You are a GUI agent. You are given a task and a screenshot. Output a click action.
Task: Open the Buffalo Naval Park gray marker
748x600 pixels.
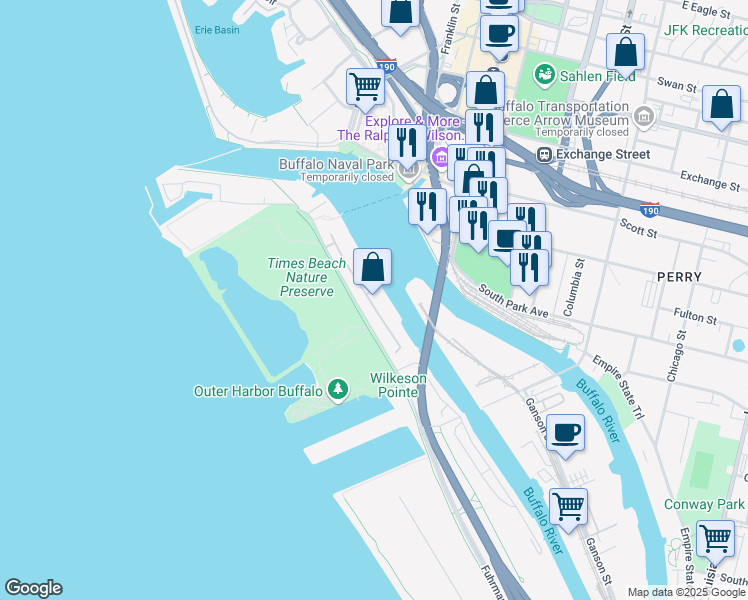click(x=409, y=170)
